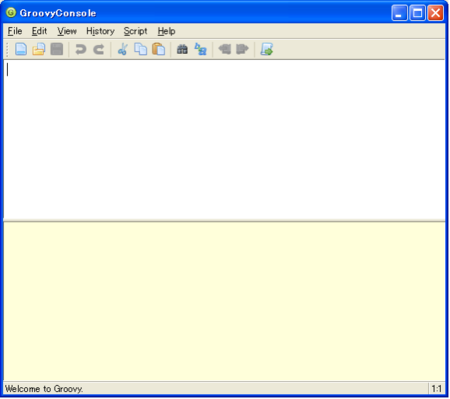Open the History menu
Viewport: 450px width, 399px height.
click(x=100, y=31)
